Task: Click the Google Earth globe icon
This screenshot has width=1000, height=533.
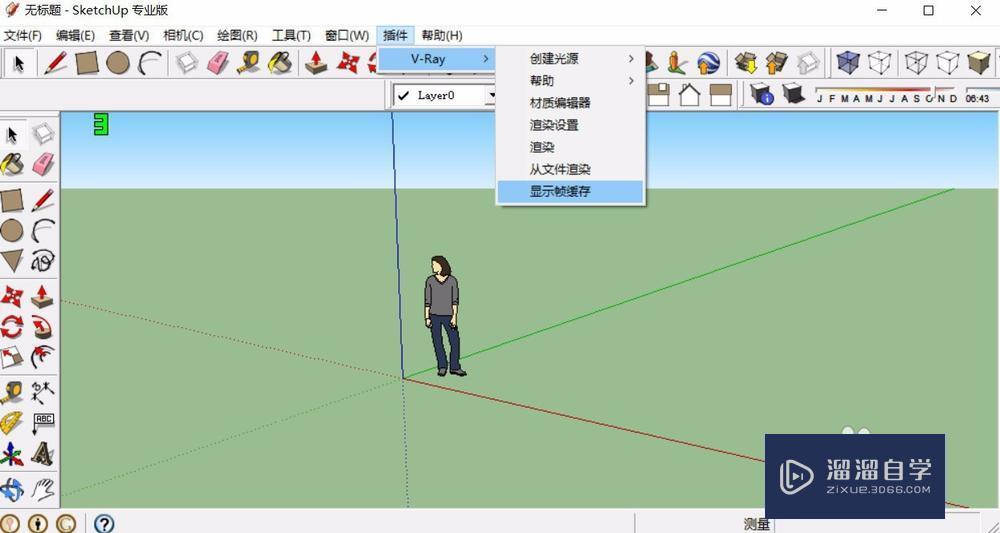Action: point(708,63)
